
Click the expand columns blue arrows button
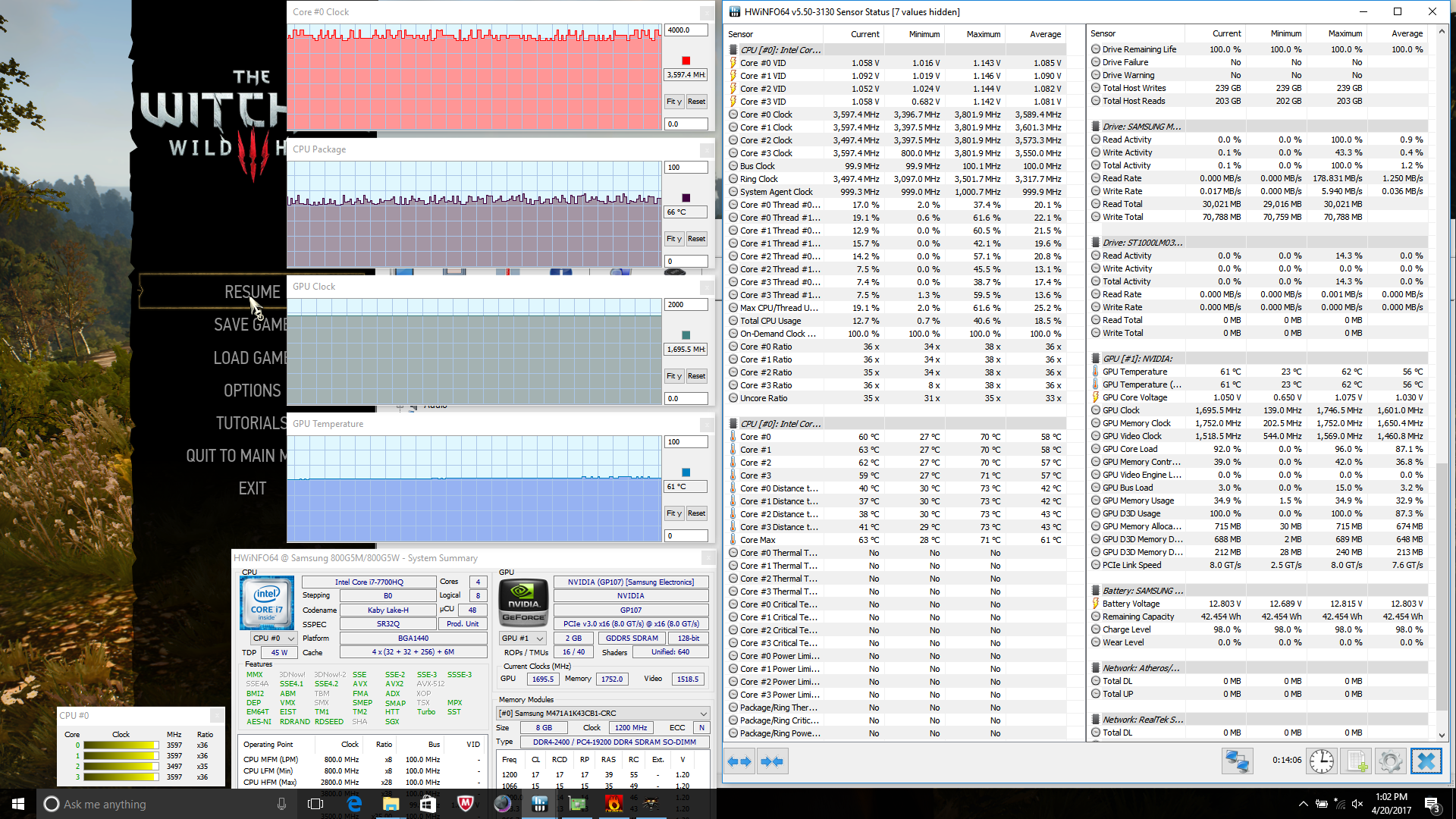pyautogui.click(x=739, y=761)
